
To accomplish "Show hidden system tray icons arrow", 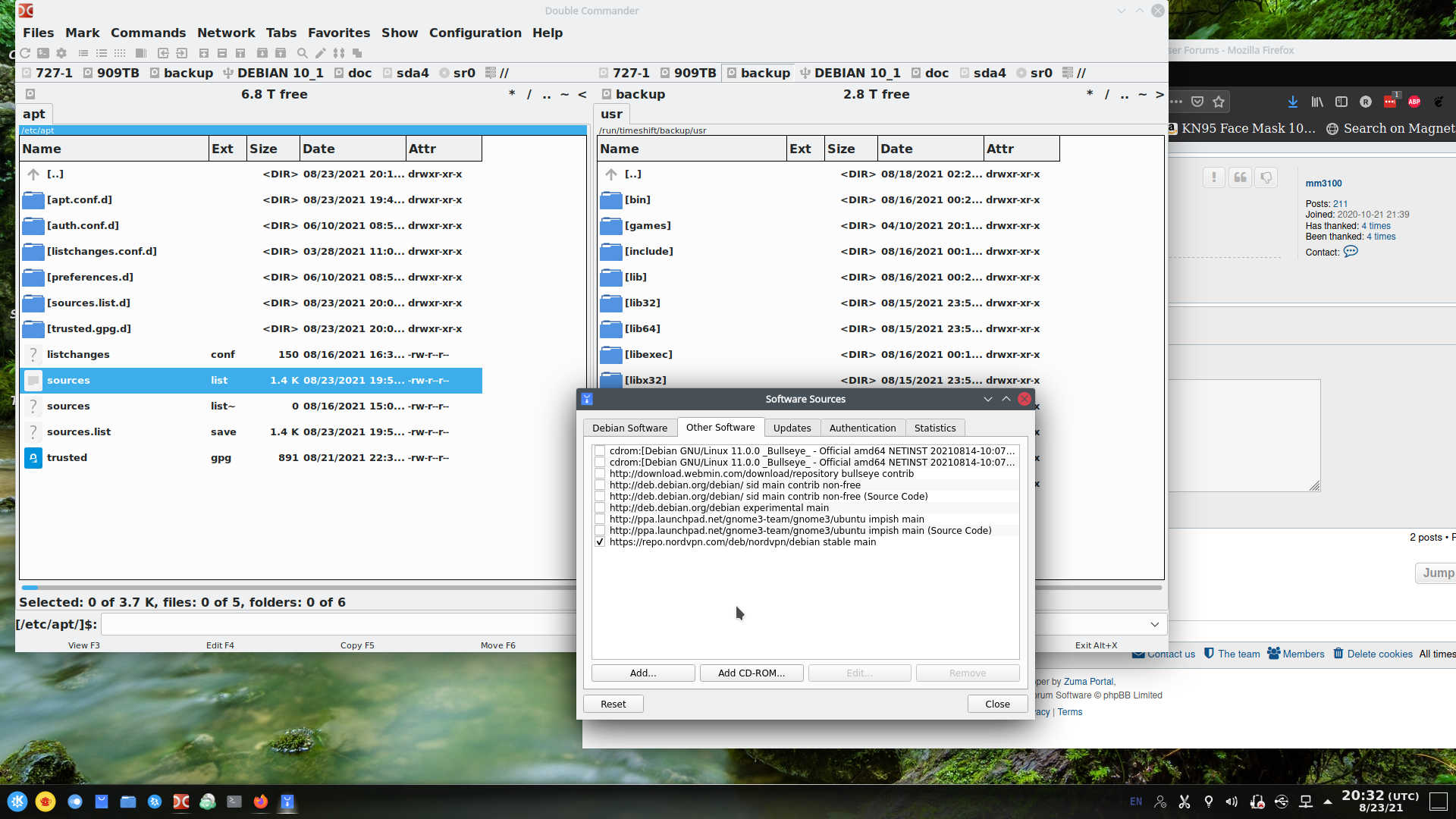I will tap(1328, 802).
